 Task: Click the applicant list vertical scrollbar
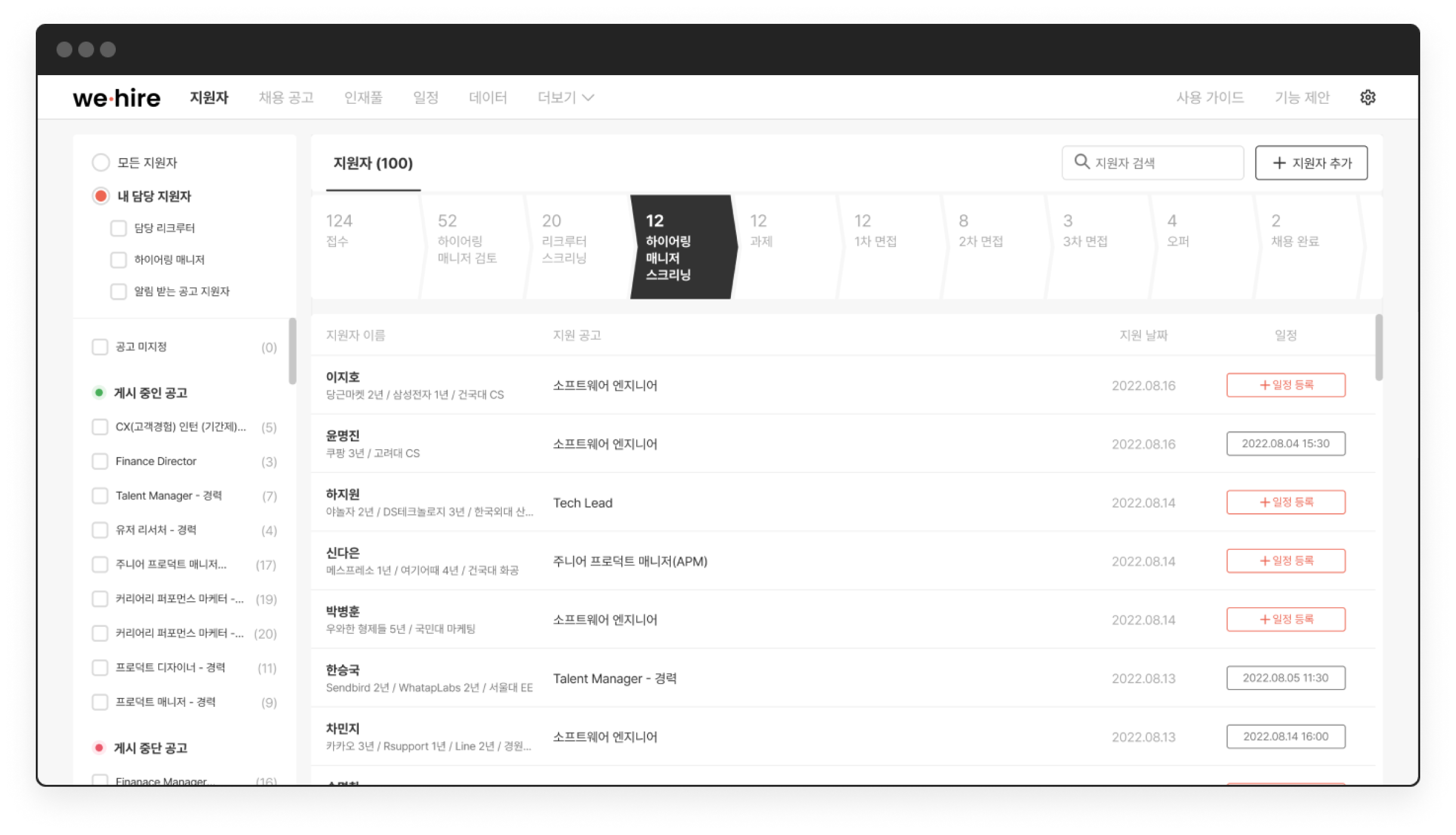point(1378,348)
